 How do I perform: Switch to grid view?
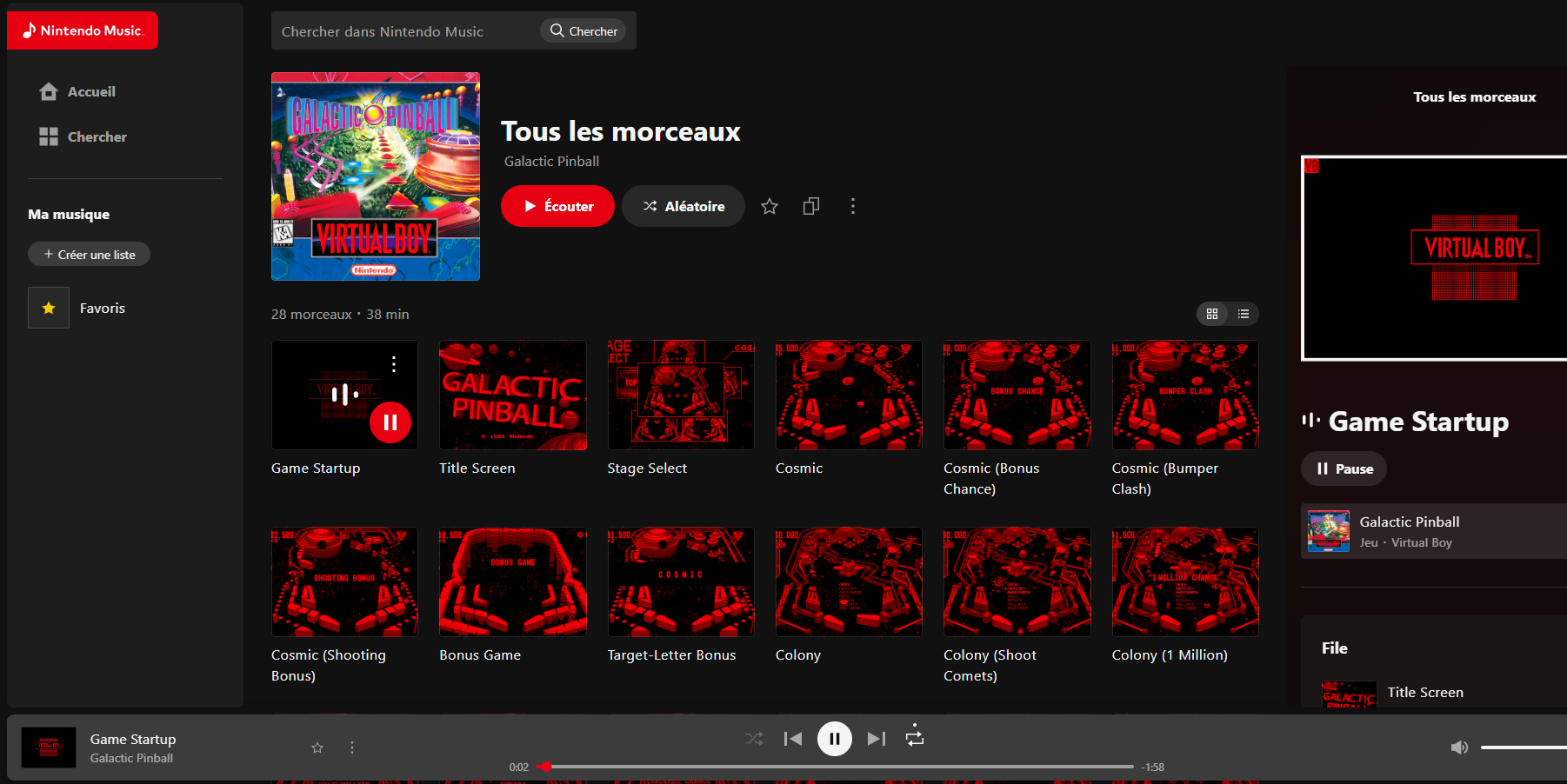(x=1212, y=314)
